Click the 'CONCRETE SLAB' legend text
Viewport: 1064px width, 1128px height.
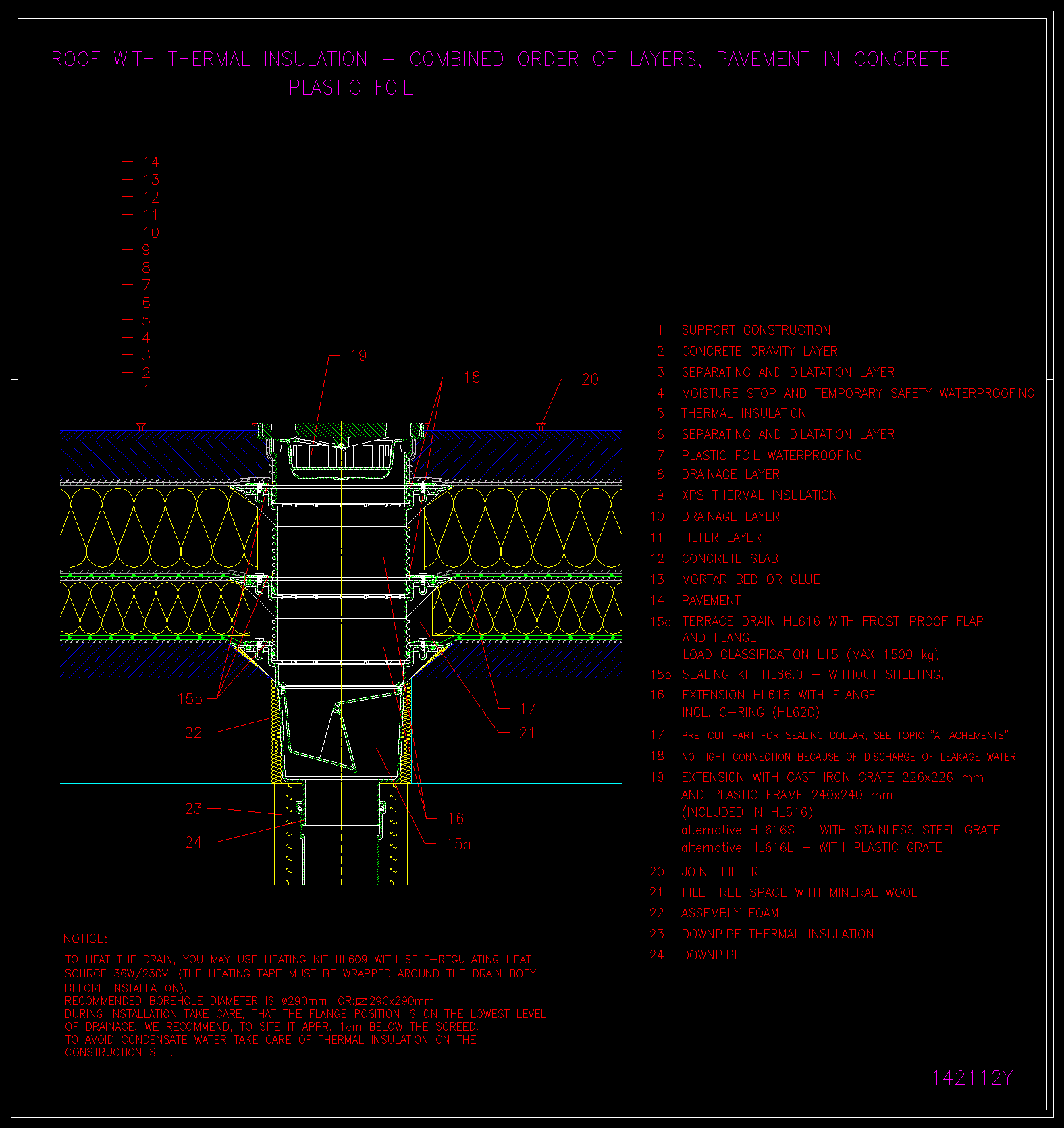[x=730, y=559]
